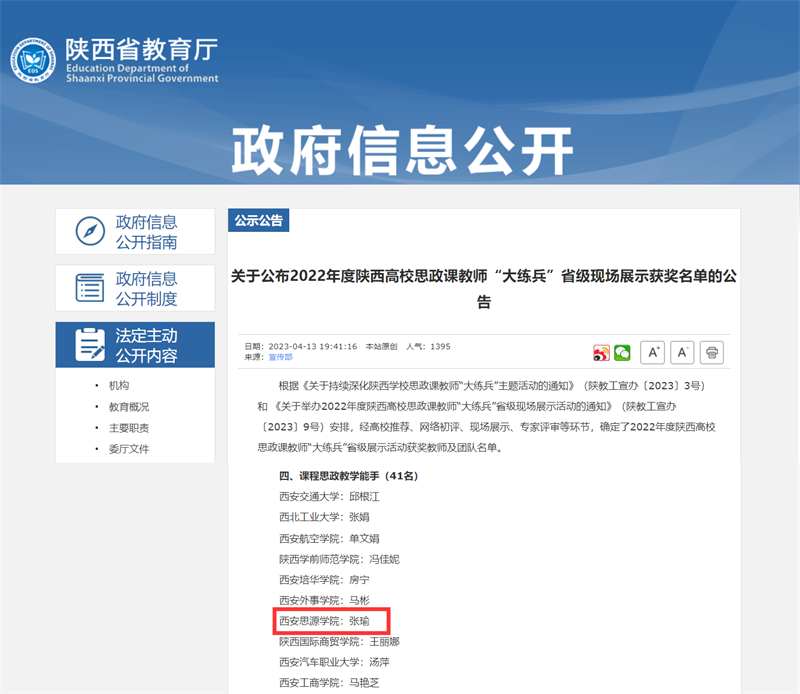Click the Shaanxi Education Department logo emblem
The height and width of the screenshot is (694, 800).
pyautogui.click(x=33, y=60)
